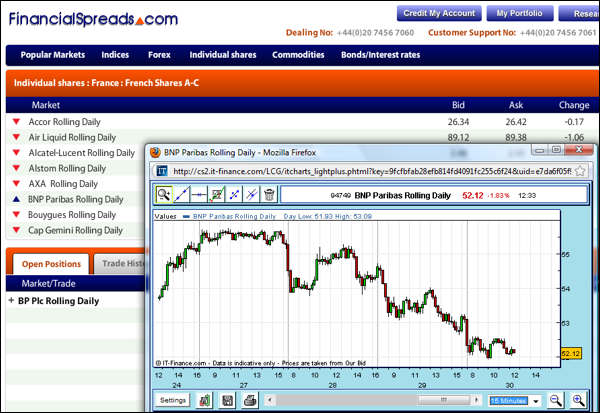Open the Individual shares menu
600x413 pixels.
[223, 55]
